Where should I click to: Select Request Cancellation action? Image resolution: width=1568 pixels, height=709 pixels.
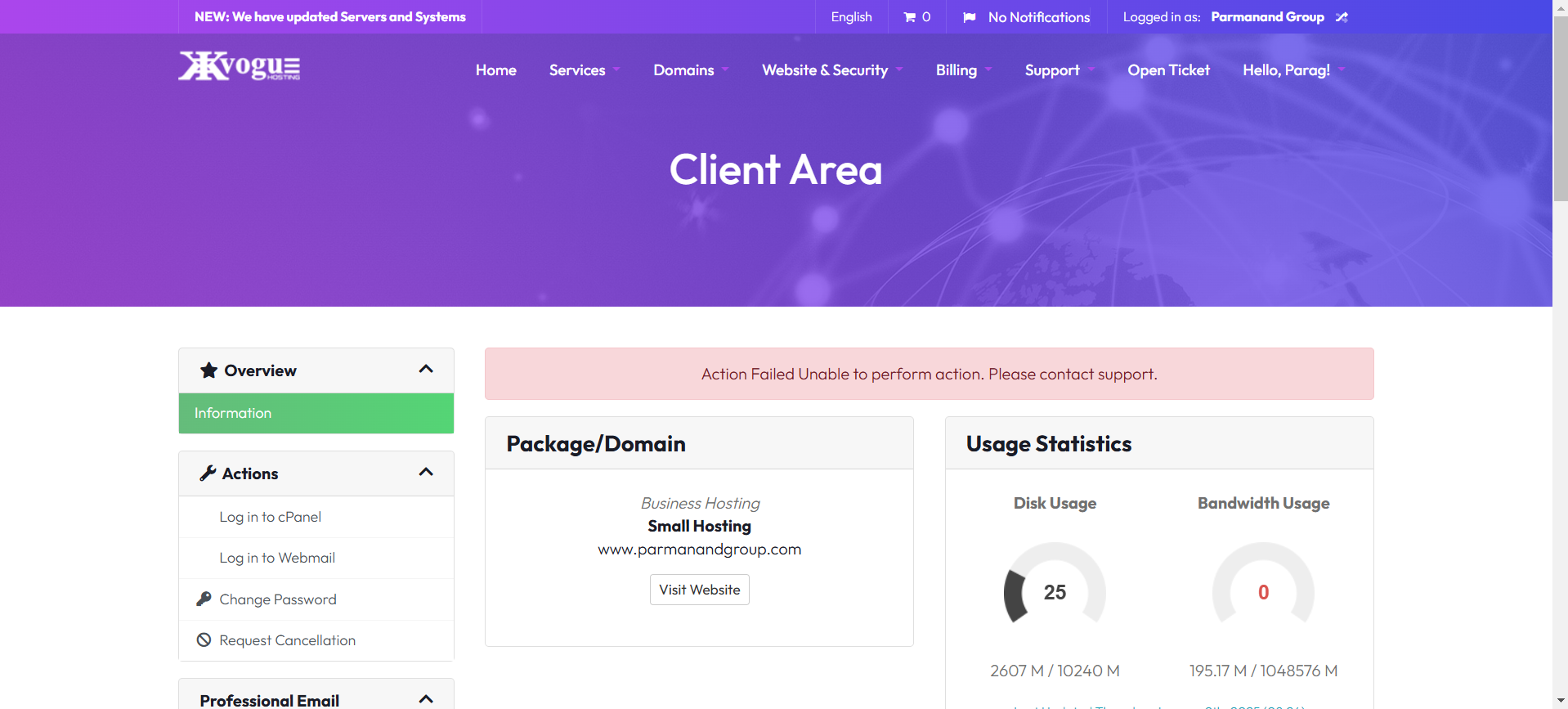pyautogui.click(x=316, y=640)
